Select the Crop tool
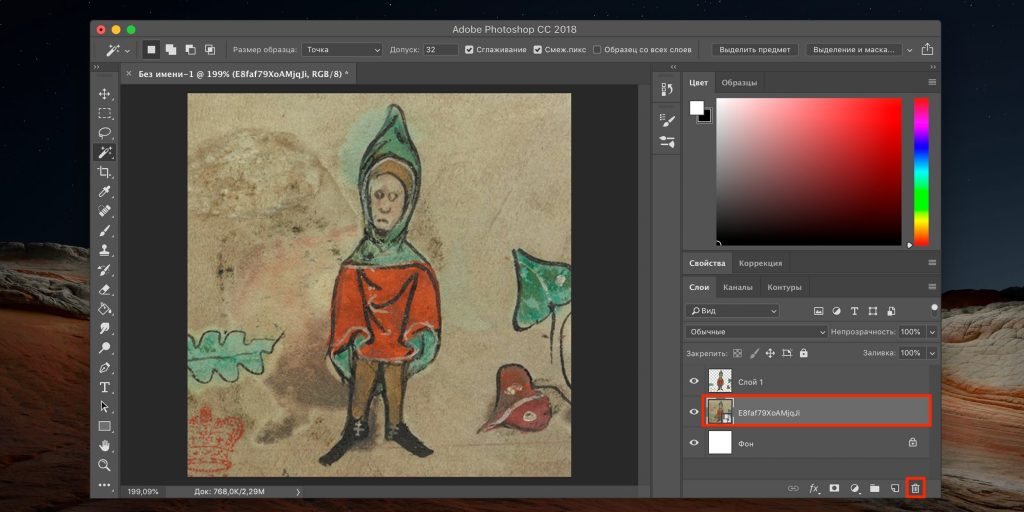The height and width of the screenshot is (512, 1024). [x=104, y=172]
